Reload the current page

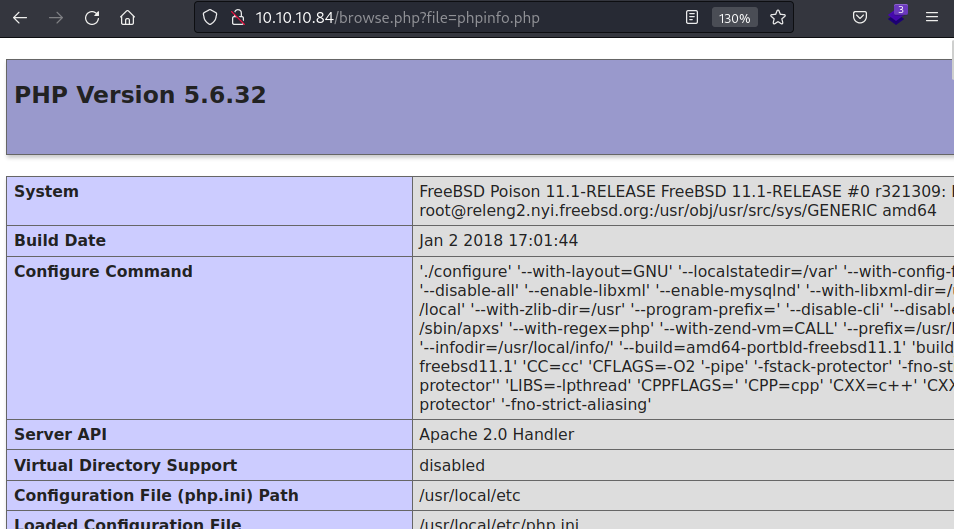(92, 18)
